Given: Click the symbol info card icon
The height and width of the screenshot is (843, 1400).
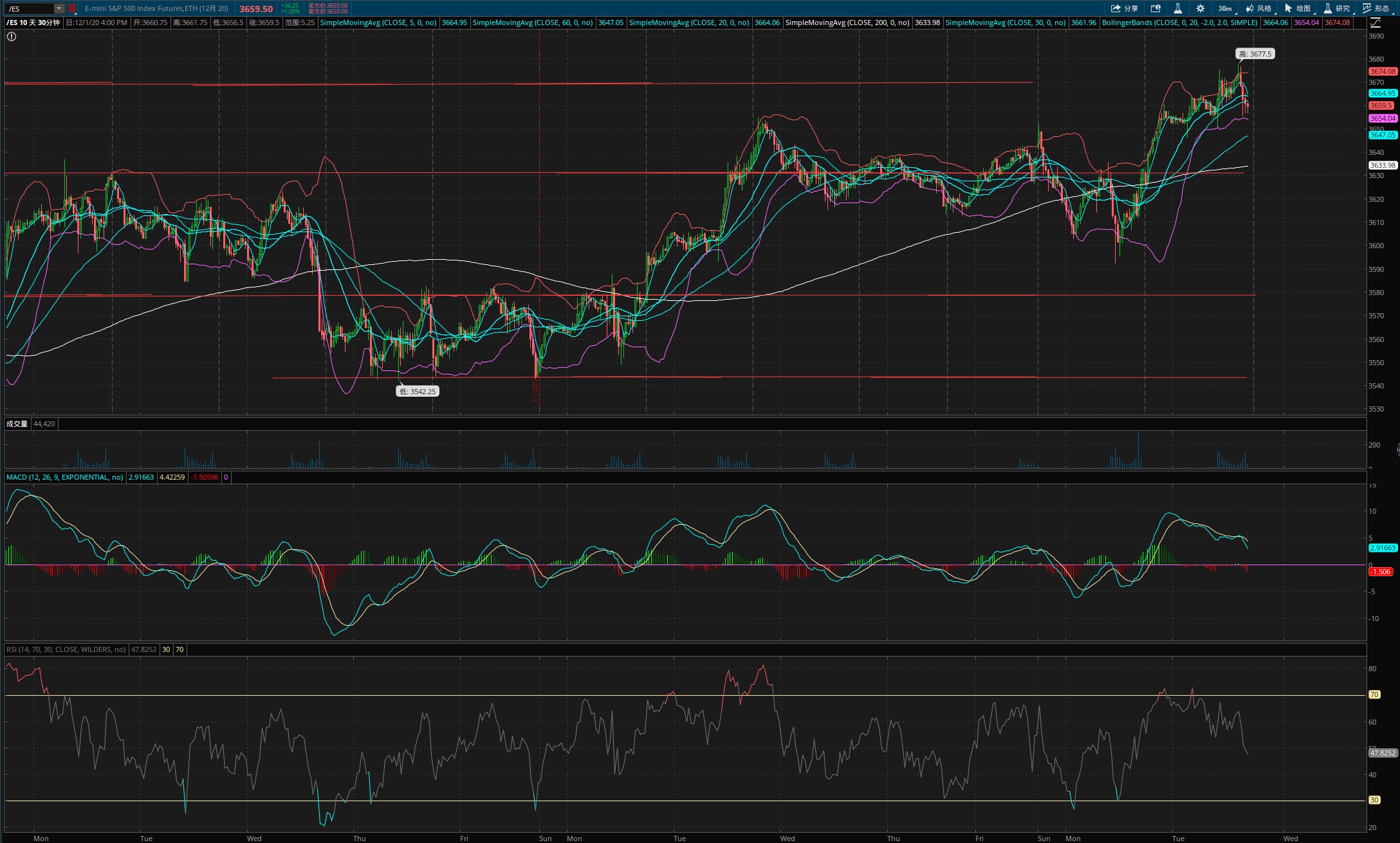Looking at the screenshot, I should 1156,8.
